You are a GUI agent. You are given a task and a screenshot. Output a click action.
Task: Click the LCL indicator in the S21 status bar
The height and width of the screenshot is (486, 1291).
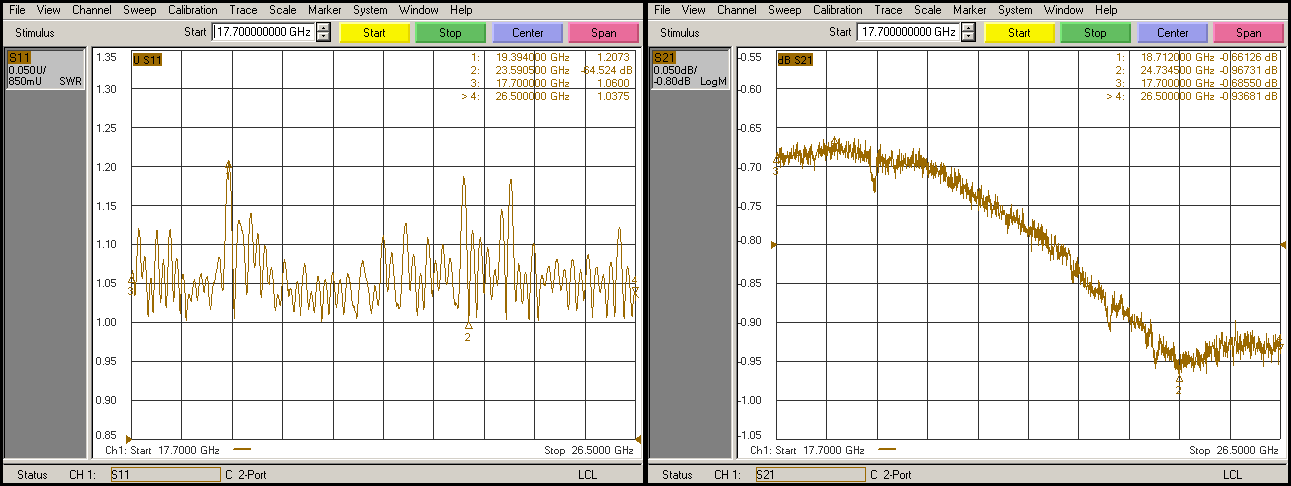pyautogui.click(x=1233, y=474)
